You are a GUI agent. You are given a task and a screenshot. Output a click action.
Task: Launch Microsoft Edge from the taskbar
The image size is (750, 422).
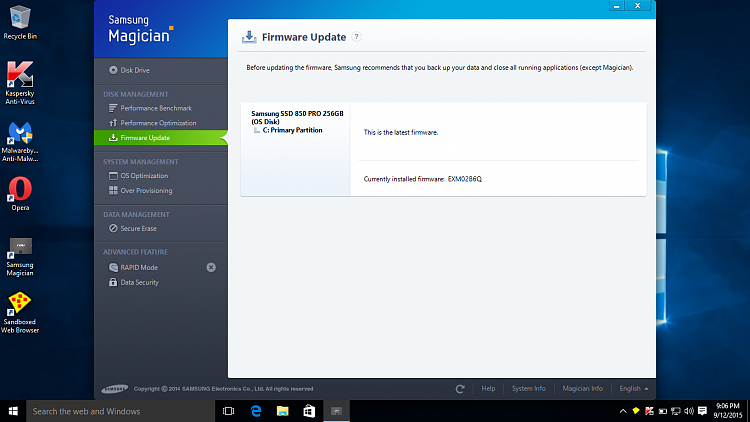pyautogui.click(x=256, y=411)
